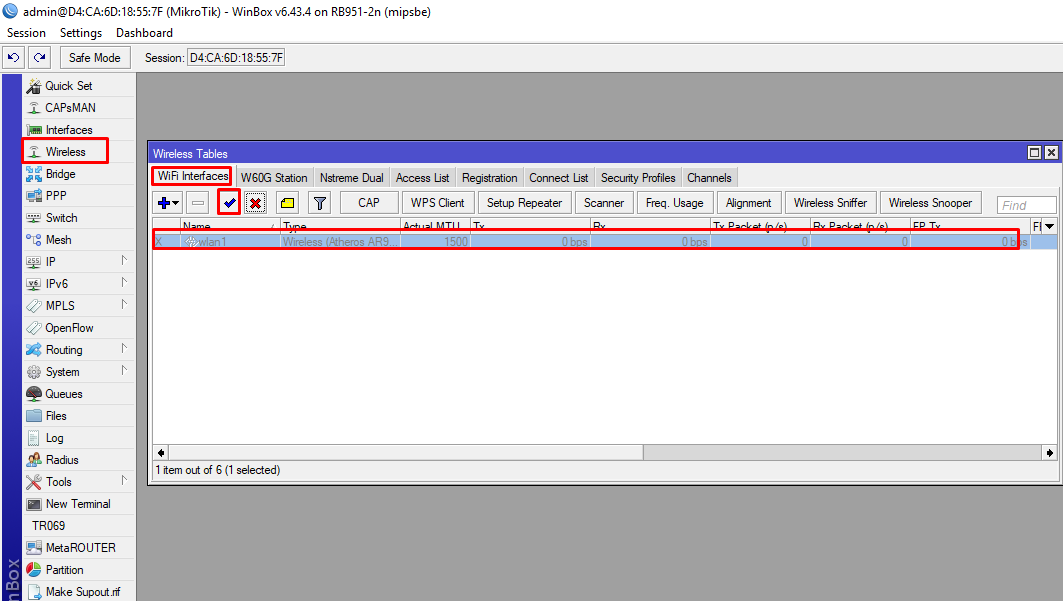Open Partition in the sidebar
The image size is (1063, 601).
[x=79, y=570]
